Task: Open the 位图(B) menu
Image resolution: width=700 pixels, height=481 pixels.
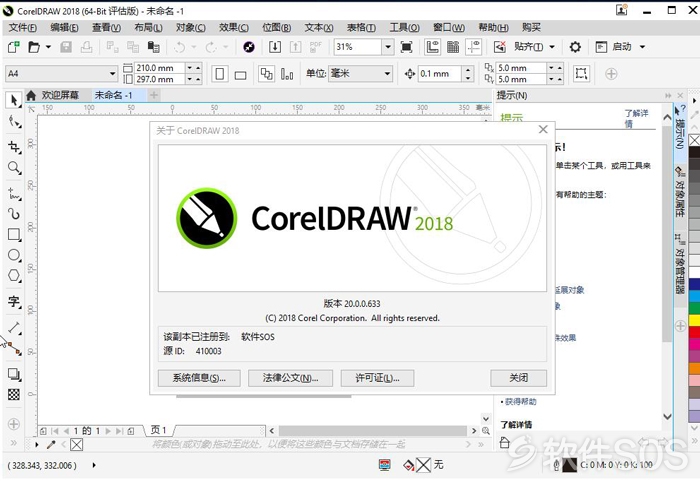Action: point(277,28)
